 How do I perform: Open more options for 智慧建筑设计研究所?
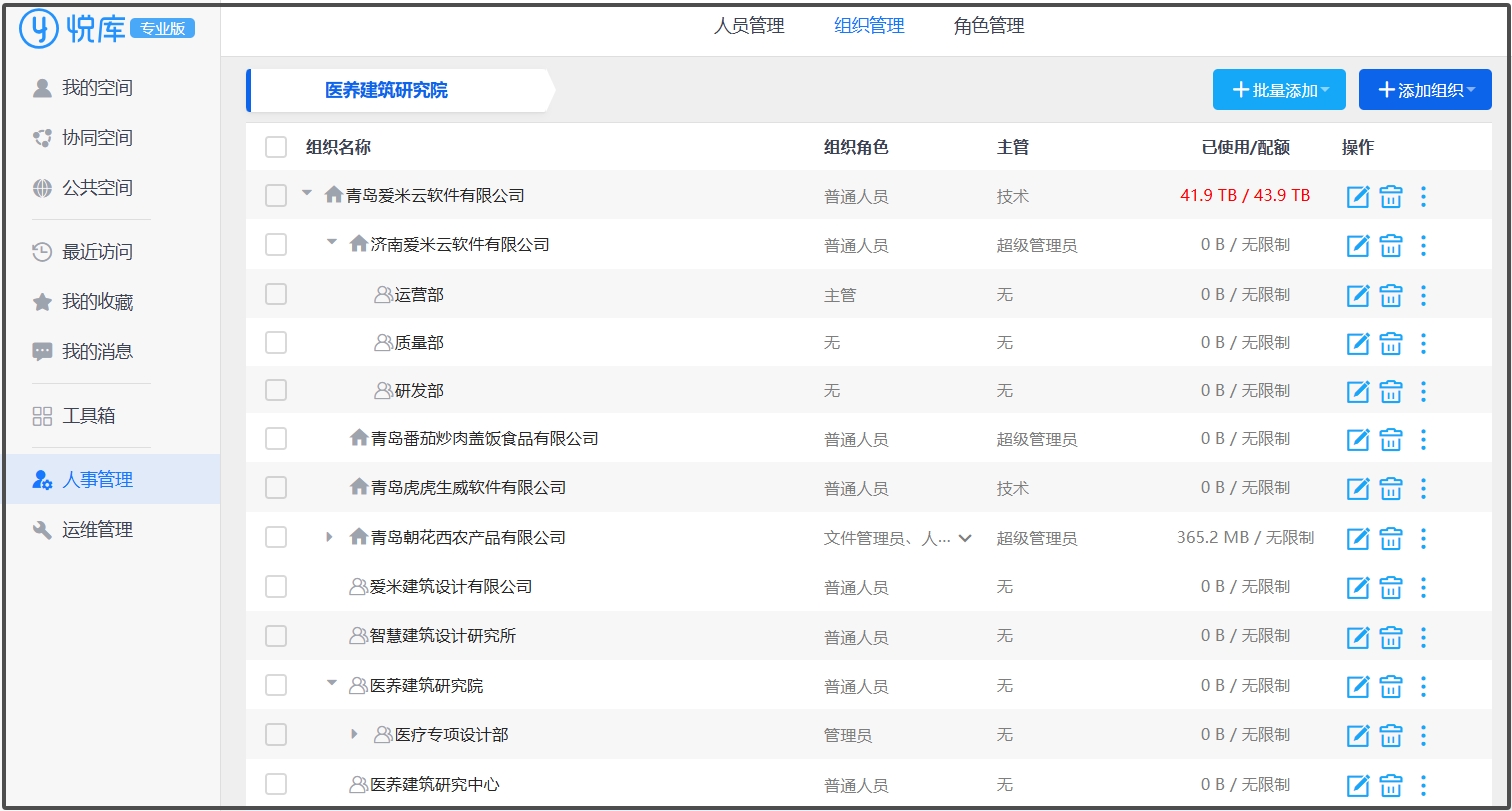pos(1424,636)
